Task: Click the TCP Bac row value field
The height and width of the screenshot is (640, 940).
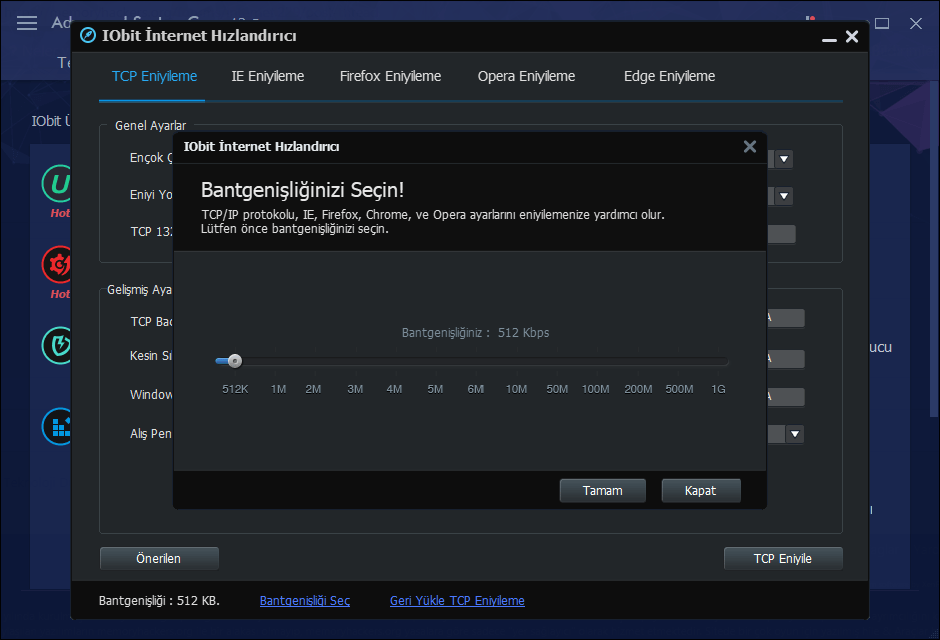Action: 786,318
